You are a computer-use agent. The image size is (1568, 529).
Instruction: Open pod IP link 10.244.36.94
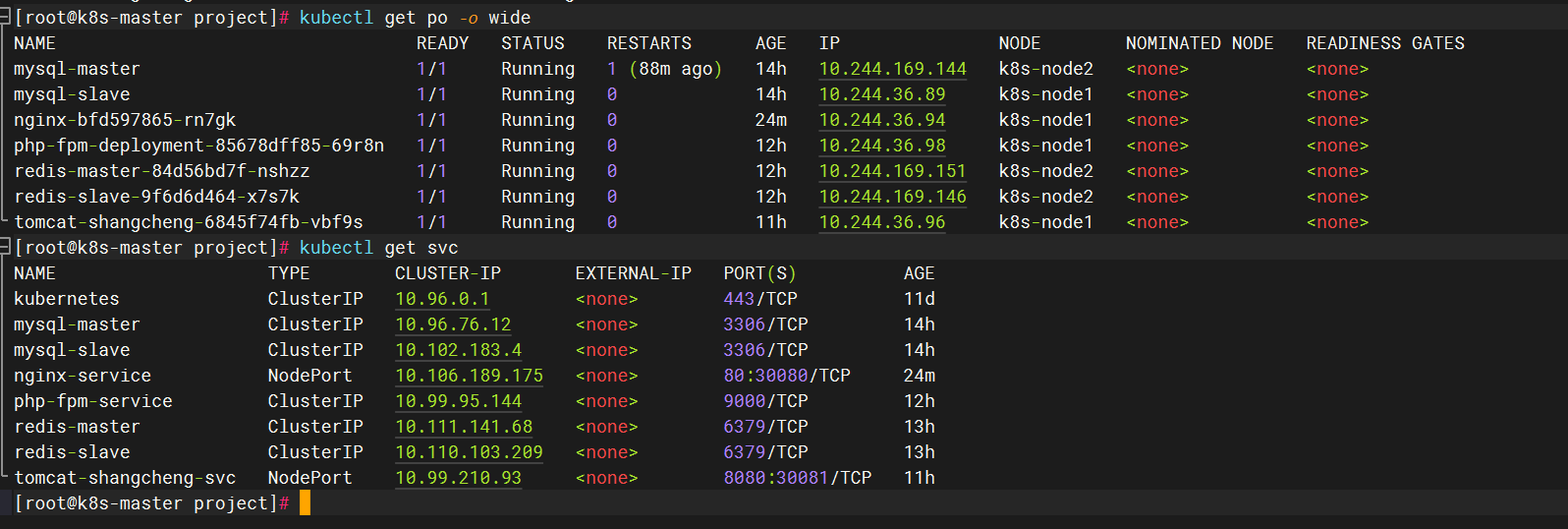(x=882, y=120)
